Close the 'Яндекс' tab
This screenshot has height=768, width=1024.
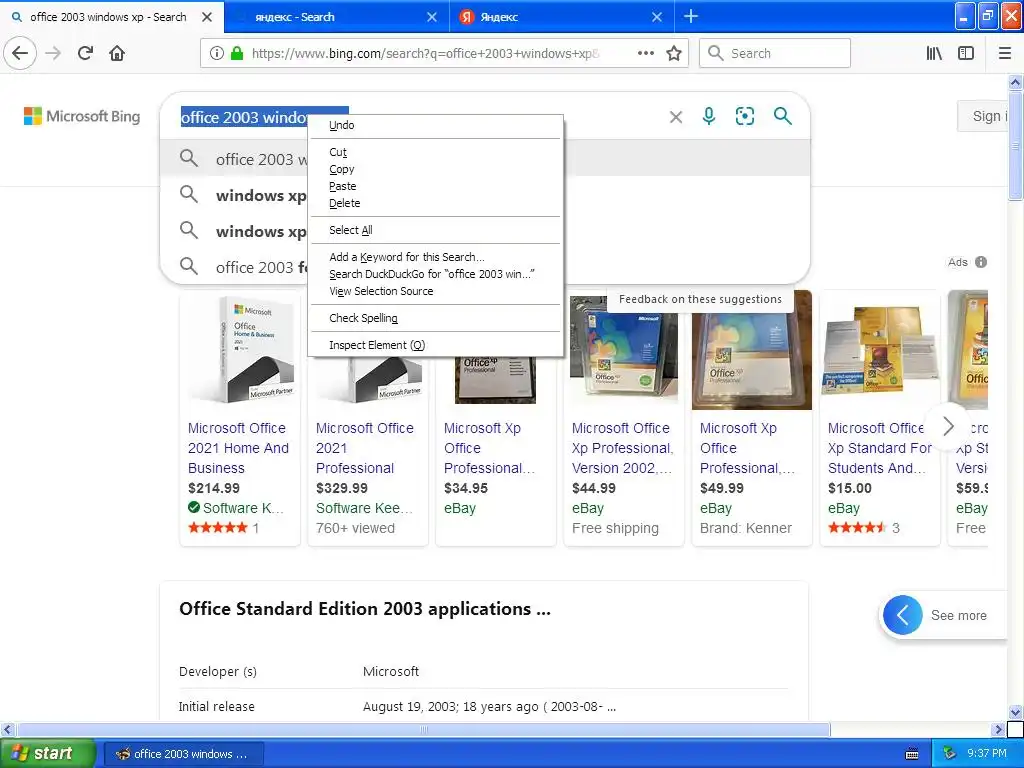657,17
